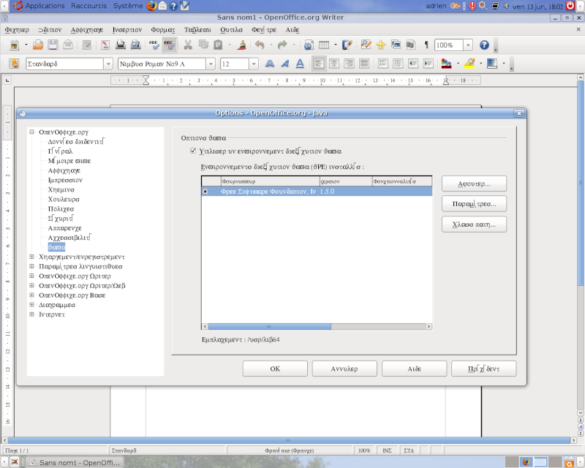Toggle Justified alignment button

(364, 64)
